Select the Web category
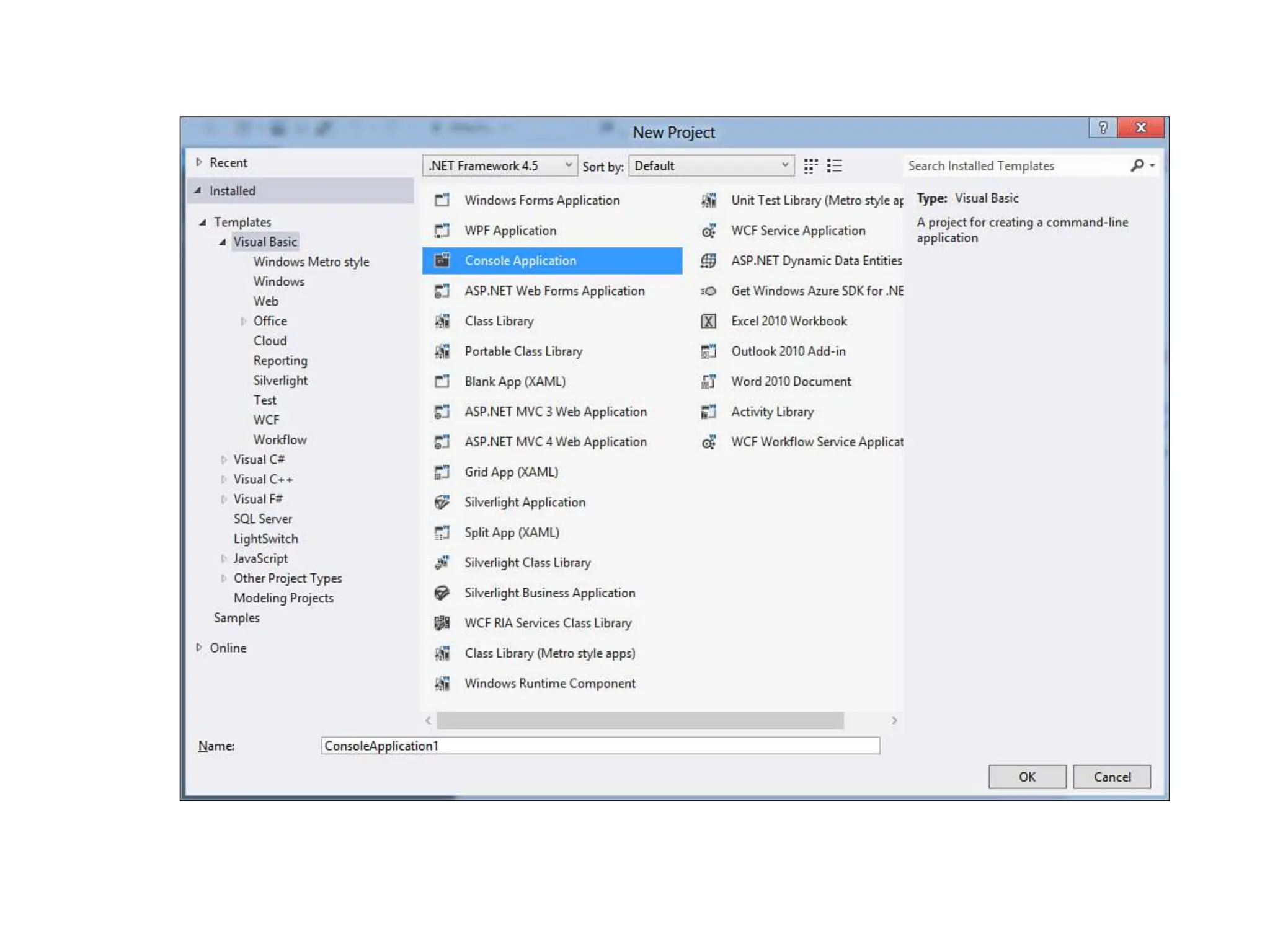This screenshot has height=952, width=1270. [x=265, y=301]
